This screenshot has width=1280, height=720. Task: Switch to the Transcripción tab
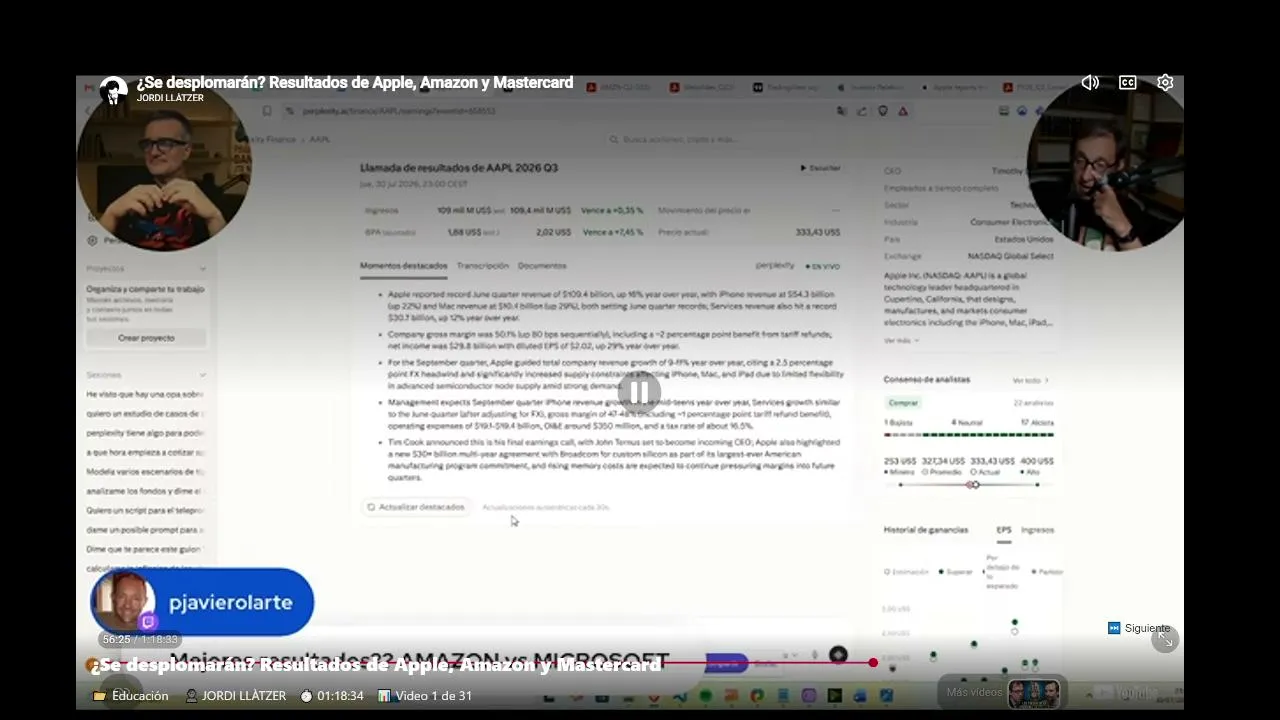pos(482,266)
